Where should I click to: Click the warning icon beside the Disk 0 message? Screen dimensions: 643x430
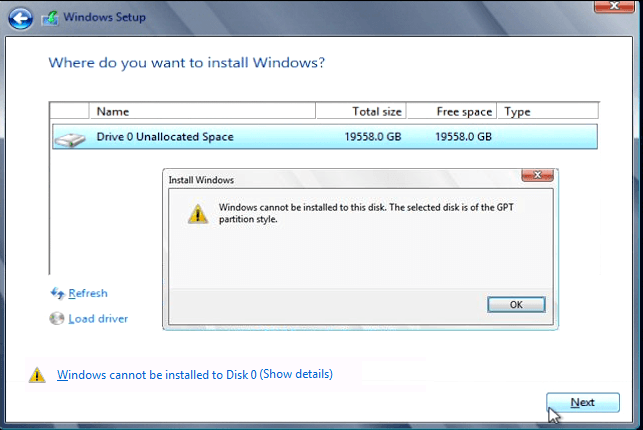pyautogui.click(x=37, y=375)
